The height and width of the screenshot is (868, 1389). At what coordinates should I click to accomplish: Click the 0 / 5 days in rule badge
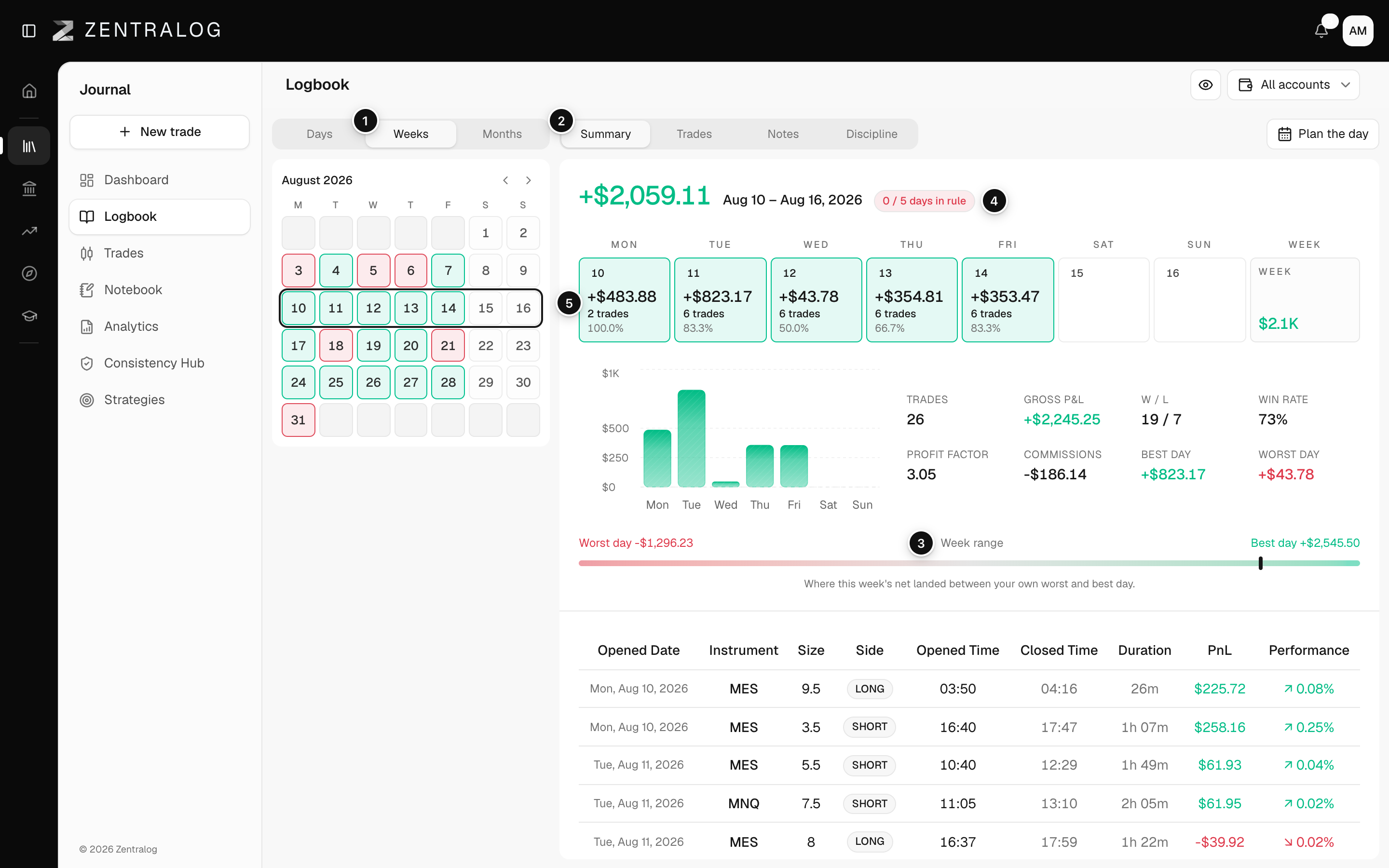click(x=924, y=201)
